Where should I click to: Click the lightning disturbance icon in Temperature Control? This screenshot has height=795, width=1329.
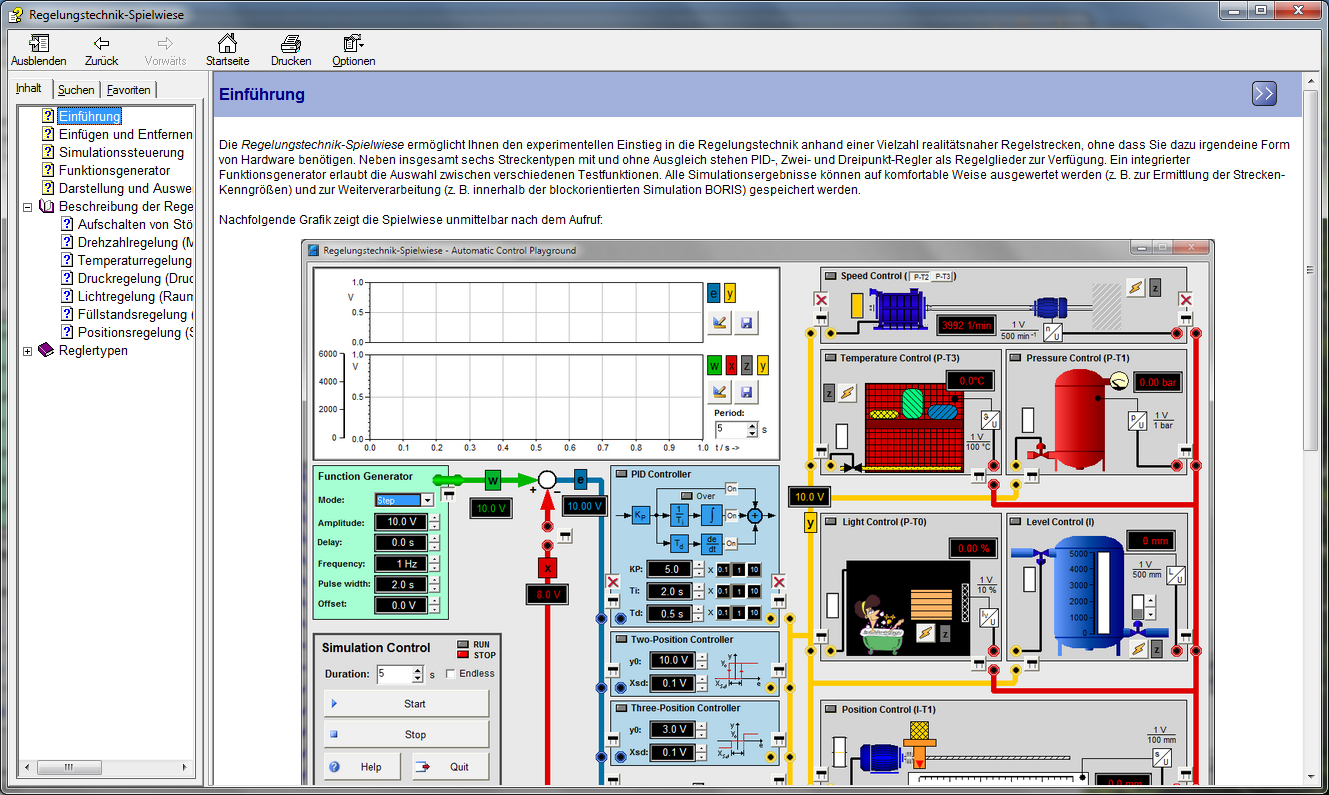pyautogui.click(x=848, y=393)
